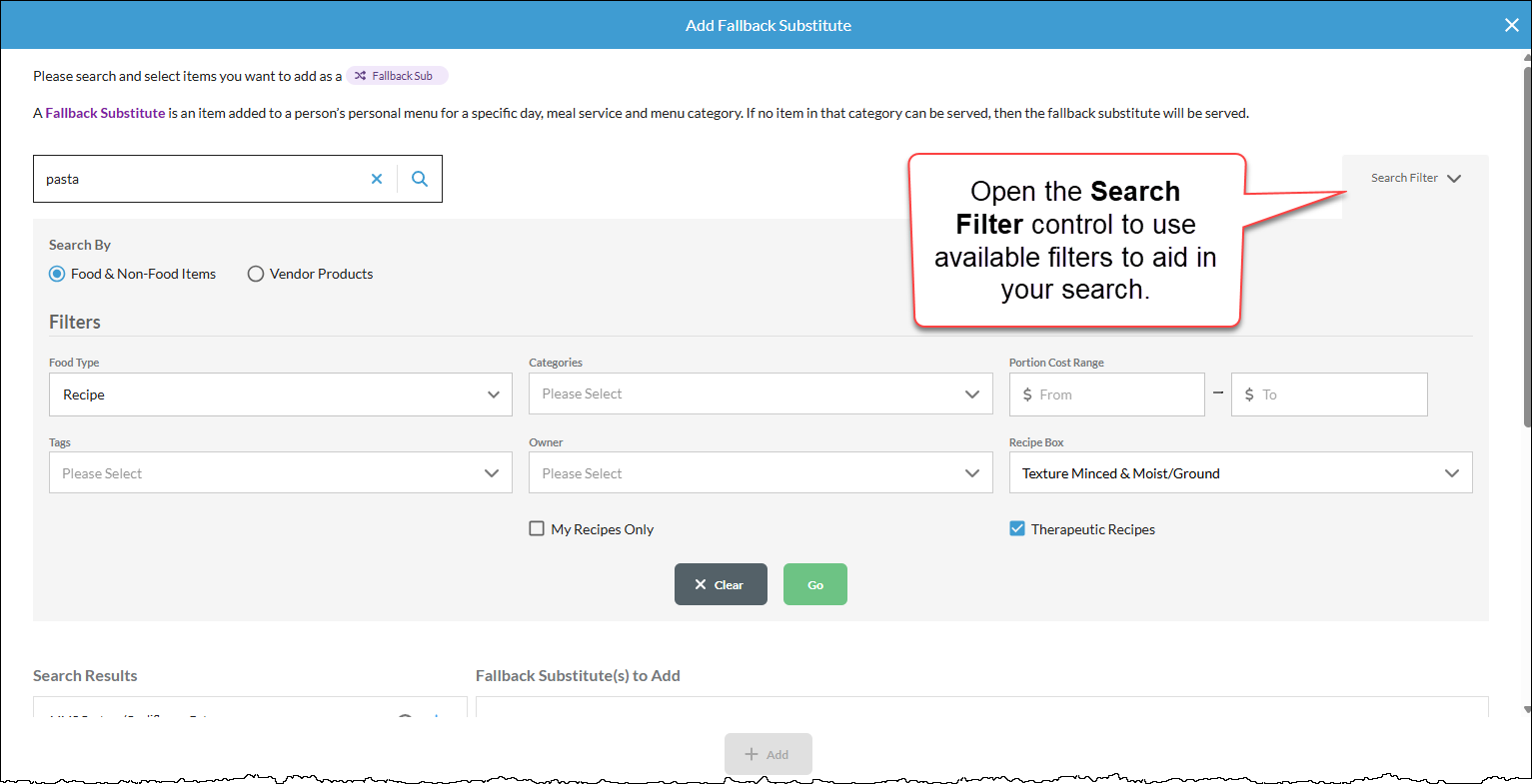This screenshot has width=1532, height=784.
Task: Close the Add Fallback Substitute dialog
Action: [1511, 25]
